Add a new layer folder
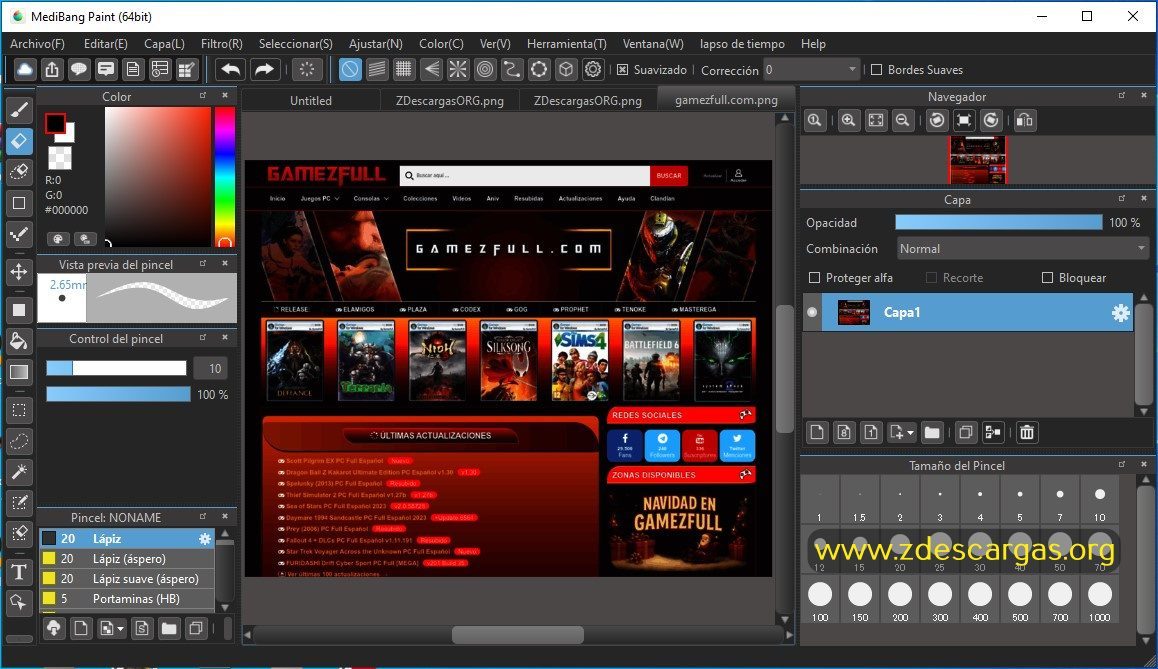Screen dimensions: 1158x669 (x=932, y=432)
